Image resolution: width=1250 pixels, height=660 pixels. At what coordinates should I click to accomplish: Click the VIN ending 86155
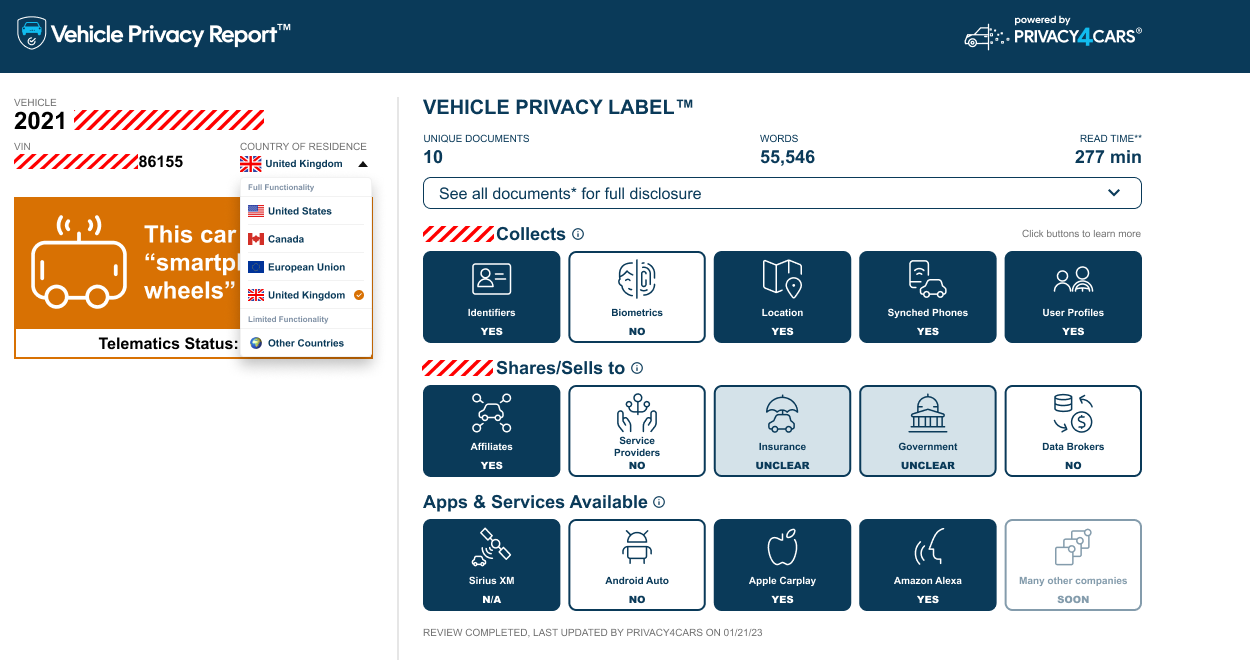(x=161, y=161)
